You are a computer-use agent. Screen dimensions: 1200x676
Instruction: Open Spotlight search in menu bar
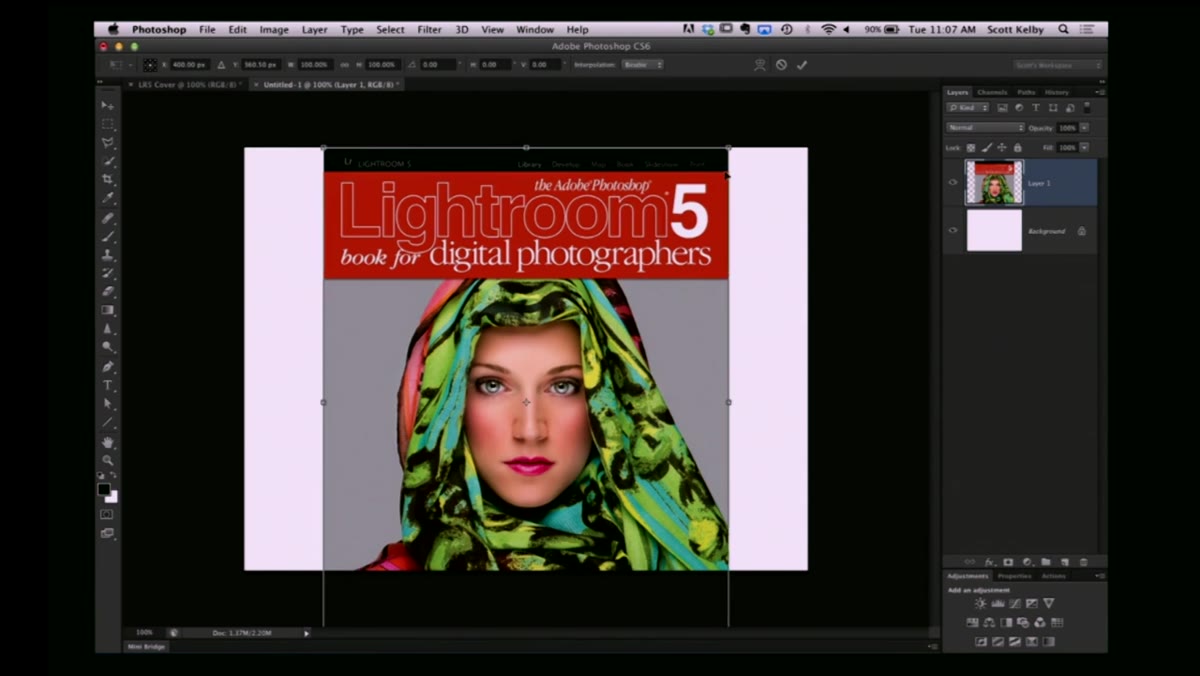[x=1063, y=30]
